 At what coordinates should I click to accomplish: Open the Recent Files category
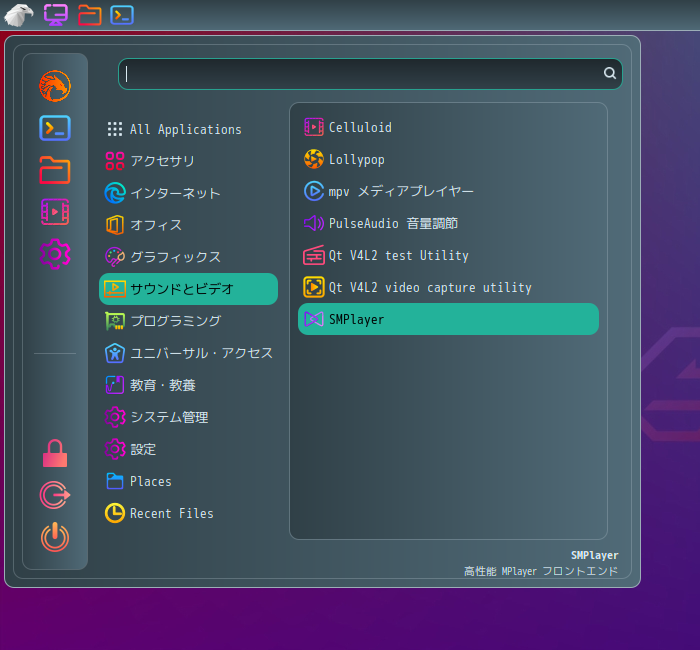coord(188,513)
